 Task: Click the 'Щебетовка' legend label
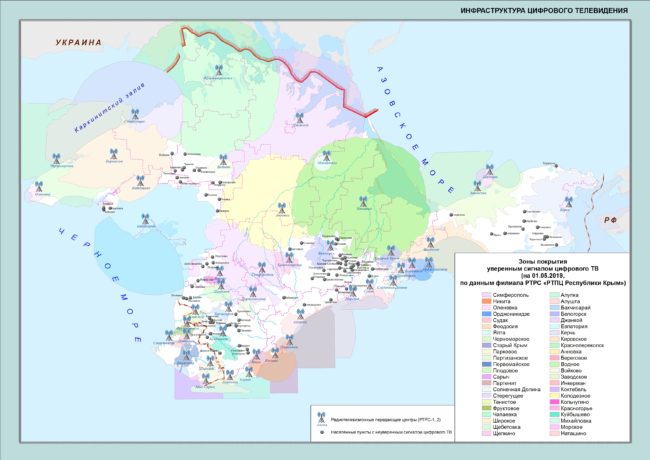507,427
